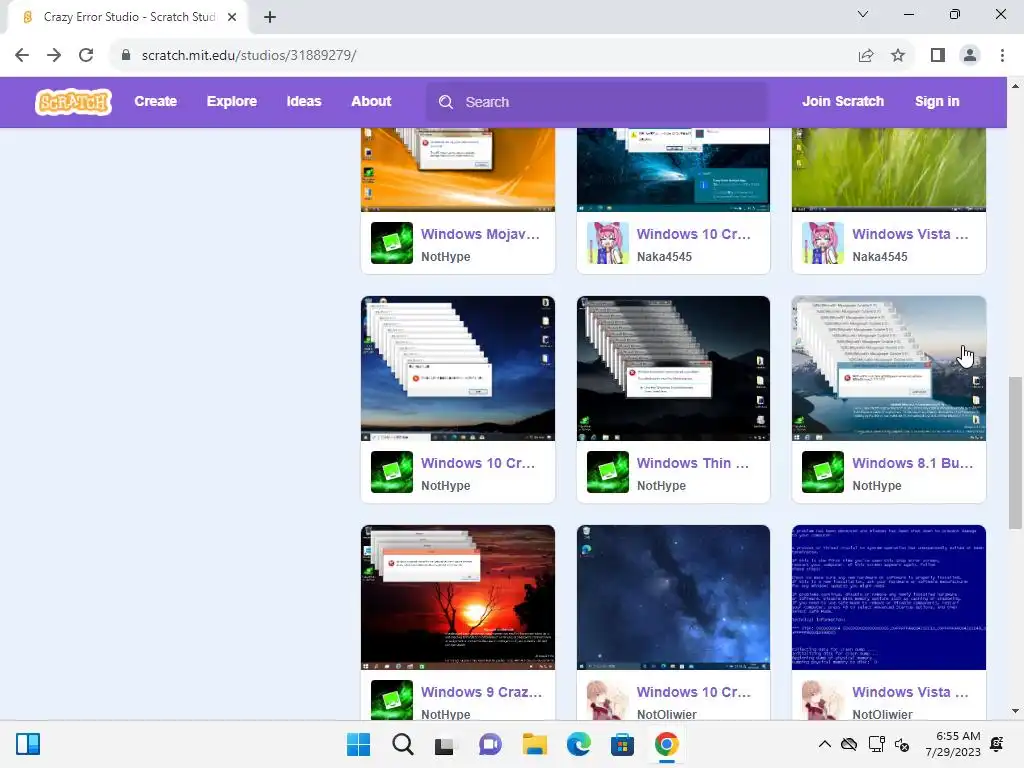Open Naka4545 avatar under Windows 10 Cr...
Viewport: 1024px width, 768px height.
point(607,243)
